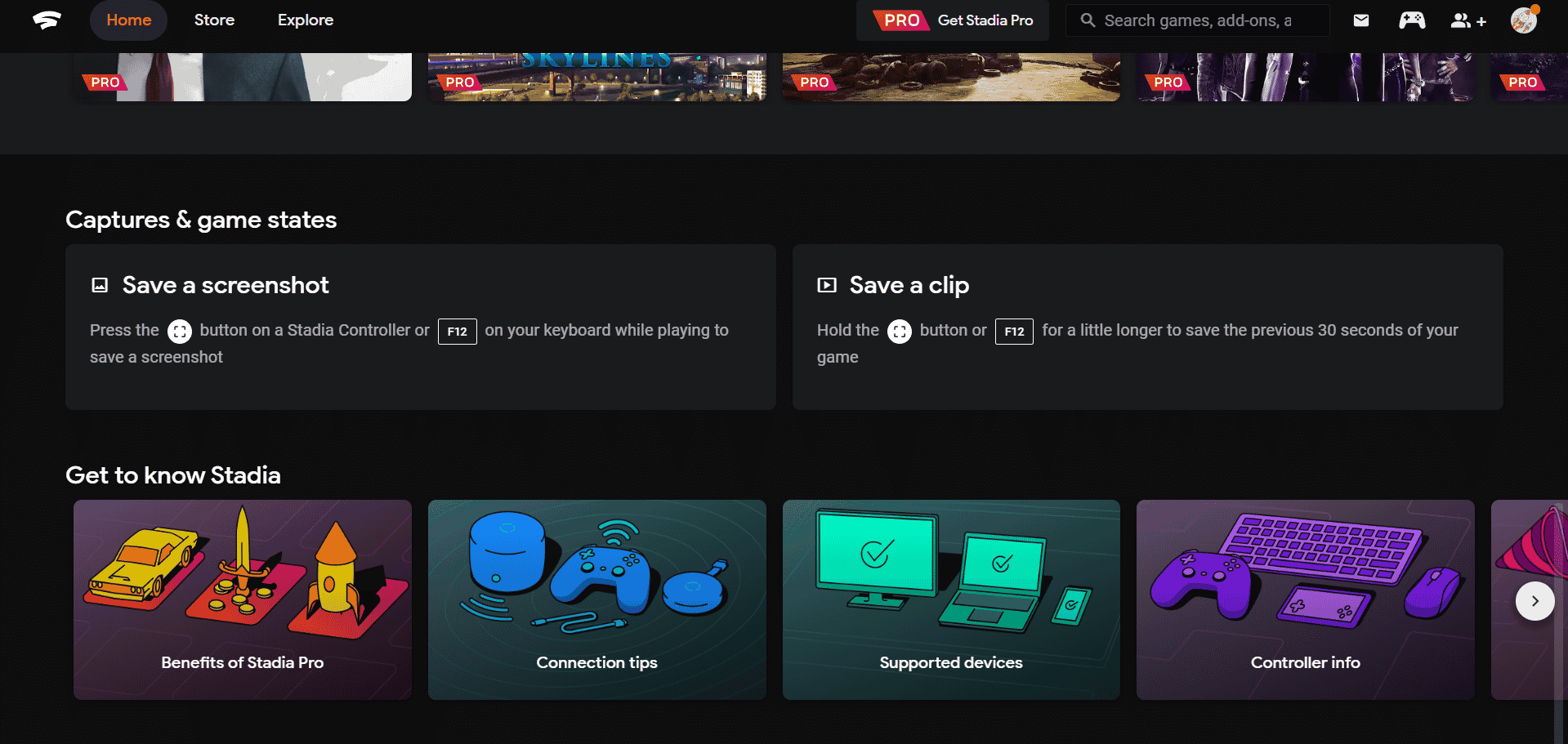This screenshot has width=1568, height=744.
Task: Switch to the Store tab
Action: [x=214, y=20]
